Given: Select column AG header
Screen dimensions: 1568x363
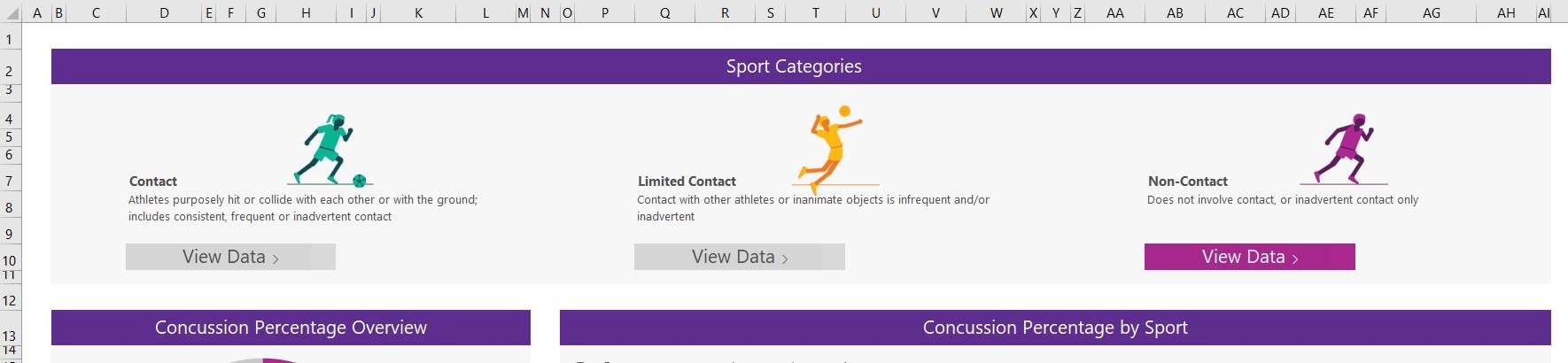Looking at the screenshot, I should click(1432, 13).
